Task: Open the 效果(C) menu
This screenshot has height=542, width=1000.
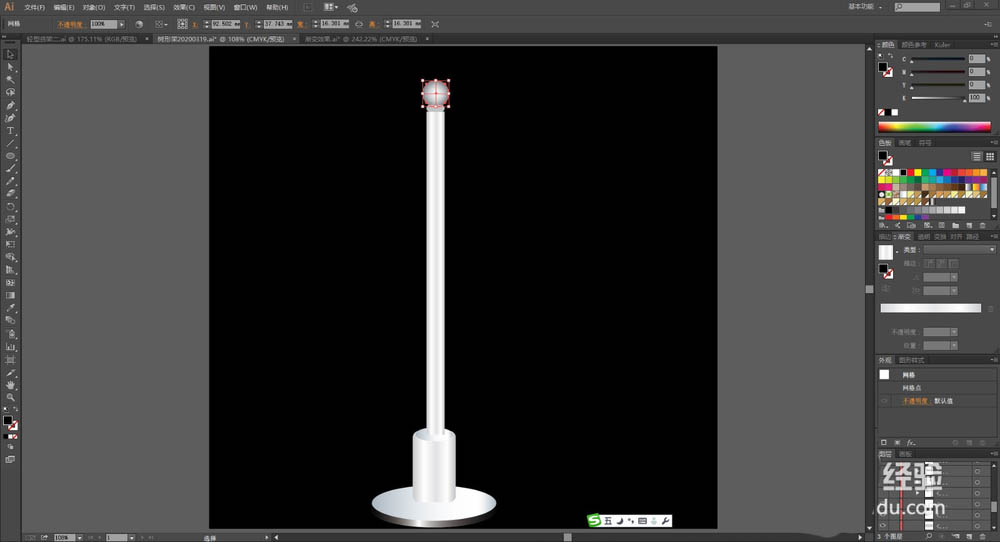Action: pyautogui.click(x=184, y=8)
